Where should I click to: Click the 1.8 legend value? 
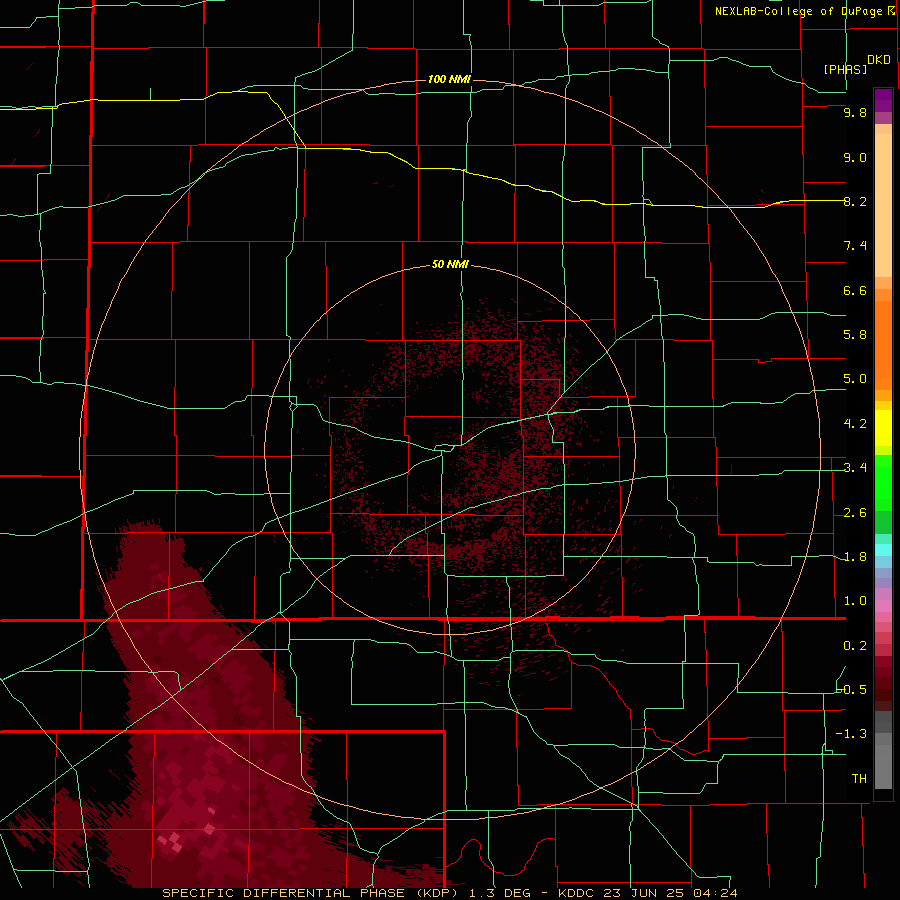point(855,557)
